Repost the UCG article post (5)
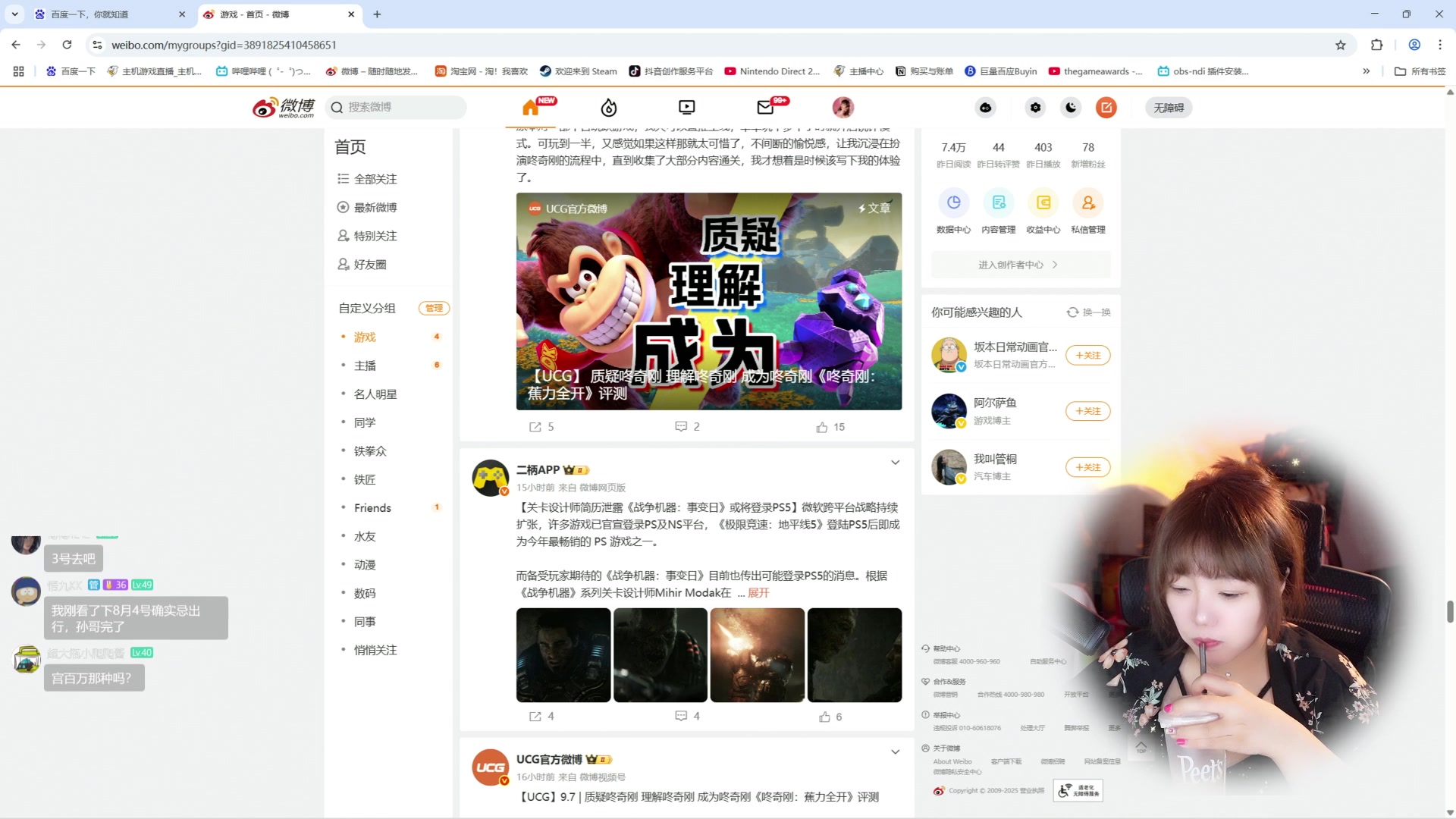 pos(541,427)
